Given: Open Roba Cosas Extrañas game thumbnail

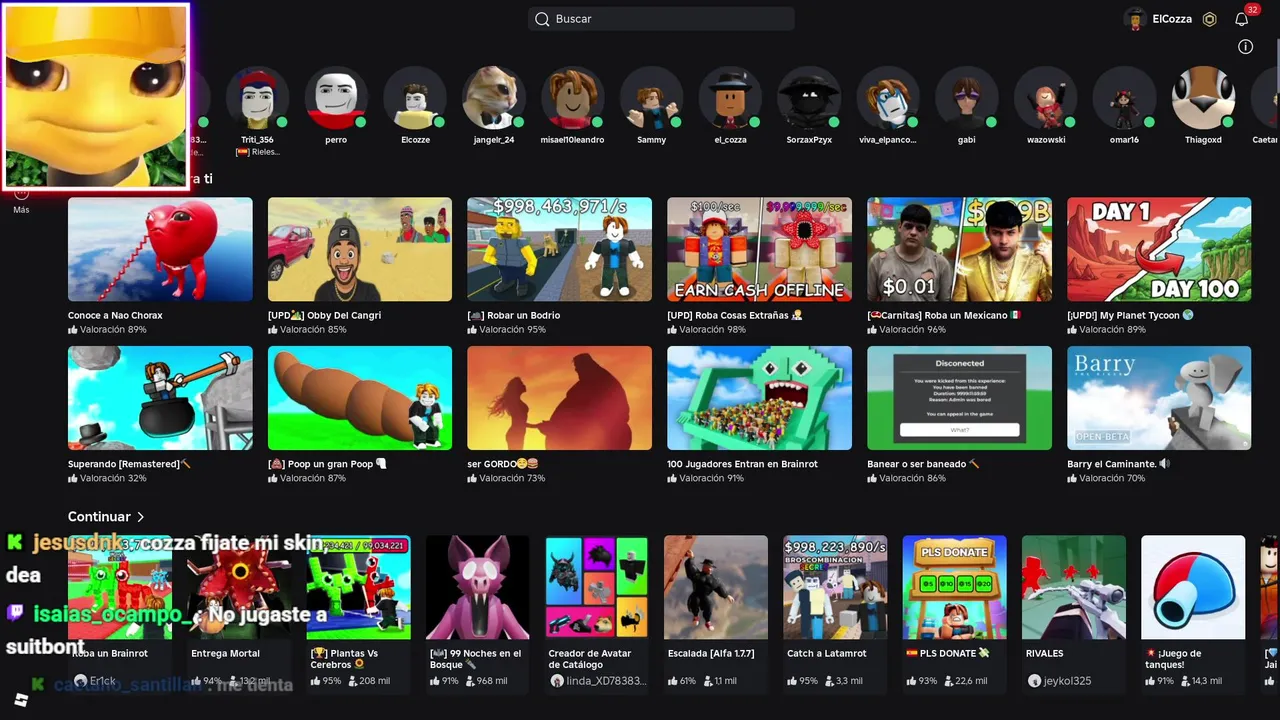Looking at the screenshot, I should pos(760,249).
